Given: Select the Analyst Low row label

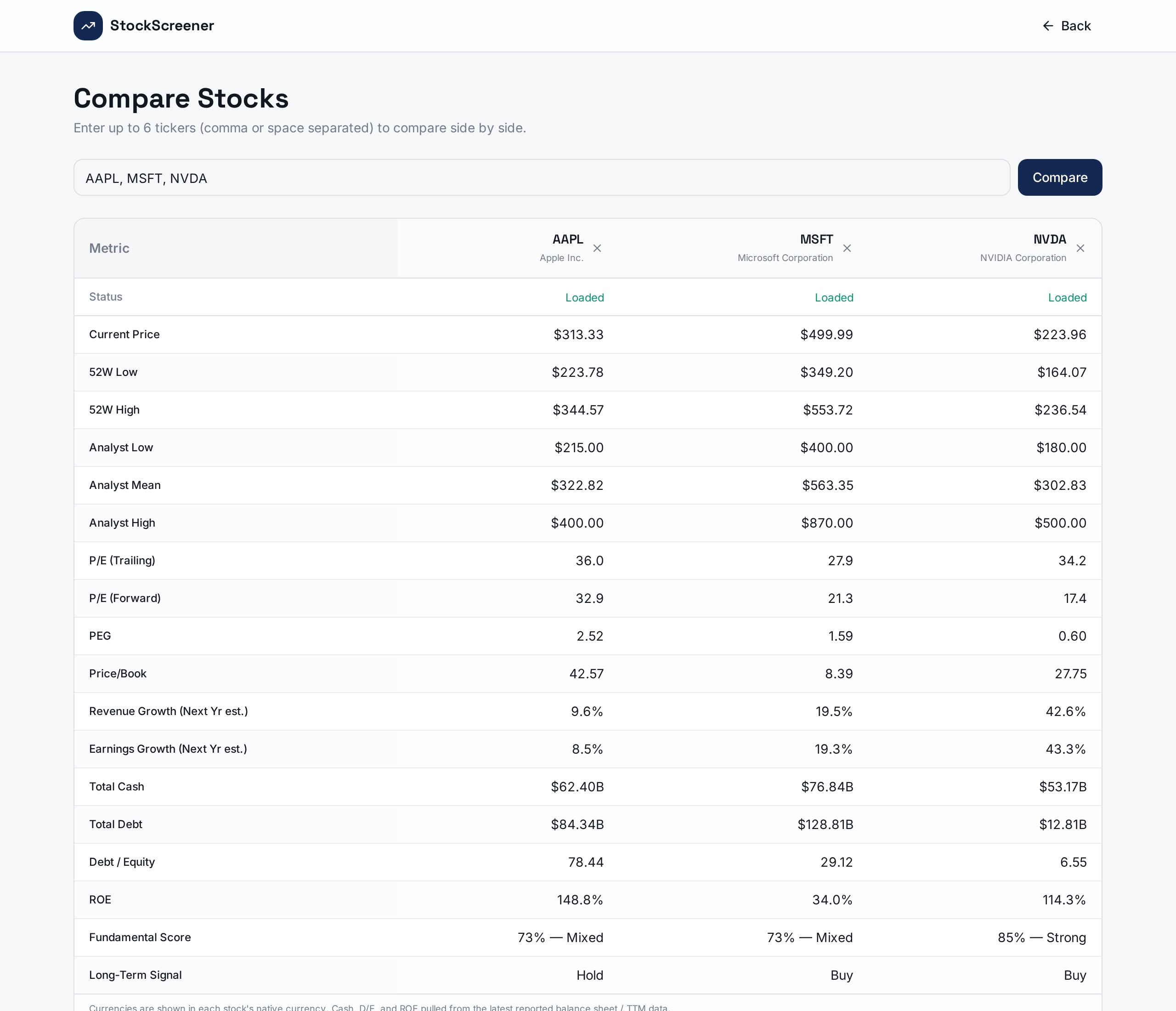Looking at the screenshot, I should pyautogui.click(x=121, y=447).
